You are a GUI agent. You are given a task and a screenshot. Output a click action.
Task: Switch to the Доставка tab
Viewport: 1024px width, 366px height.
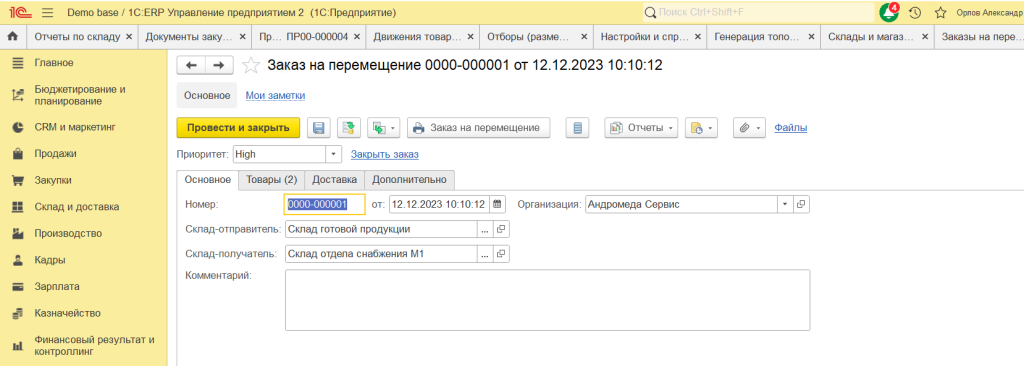point(334,180)
